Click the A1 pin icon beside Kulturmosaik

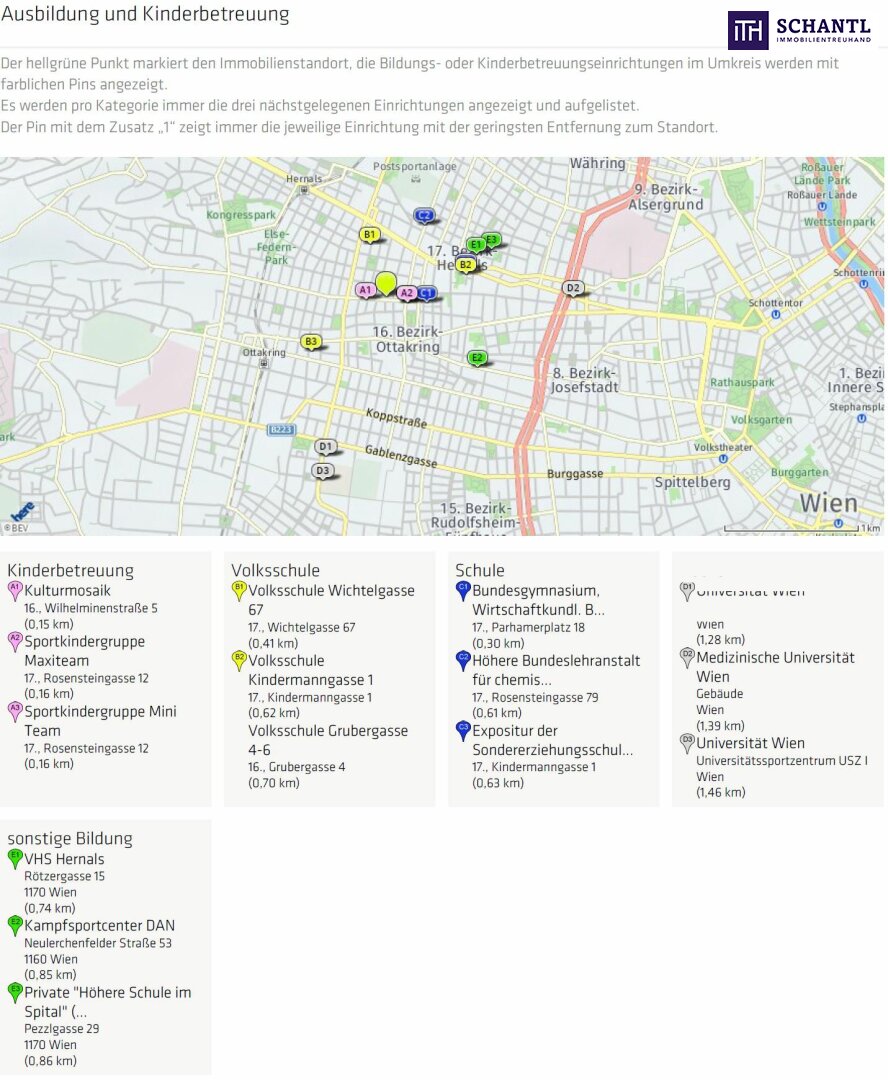14,591
